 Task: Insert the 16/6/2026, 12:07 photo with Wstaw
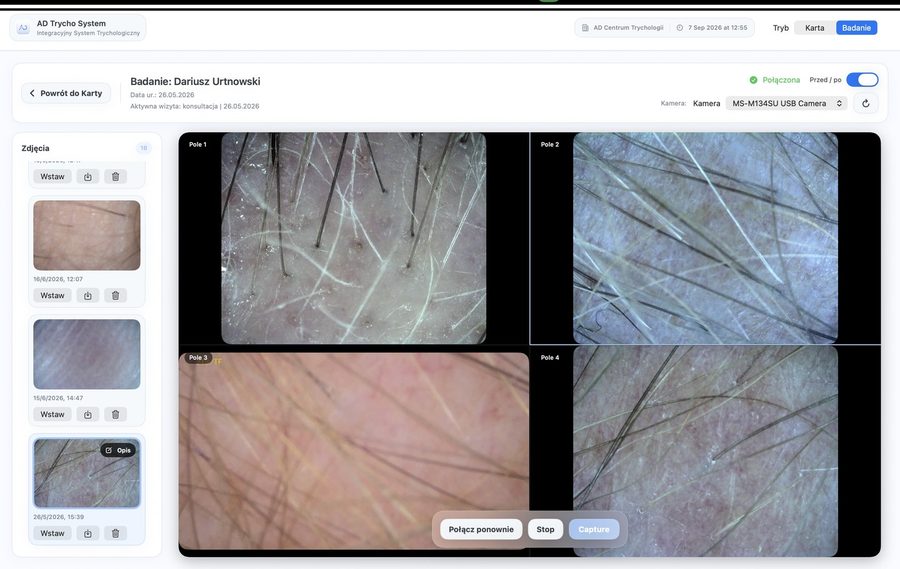click(52, 296)
